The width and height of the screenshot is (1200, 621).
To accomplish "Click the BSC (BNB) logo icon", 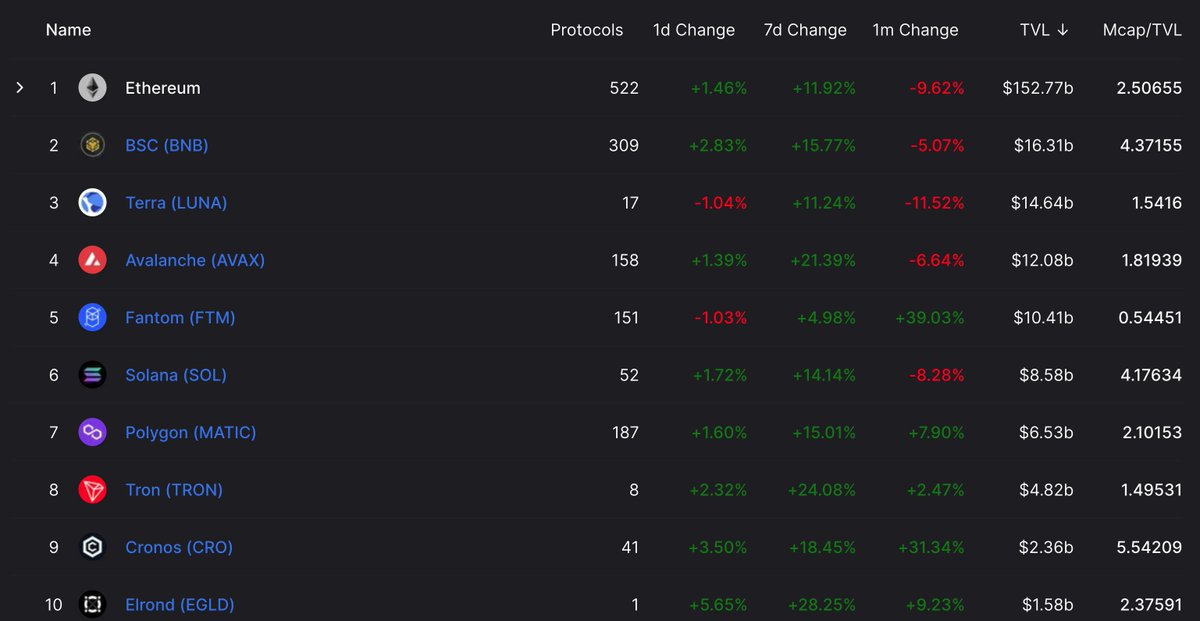I will [x=93, y=145].
